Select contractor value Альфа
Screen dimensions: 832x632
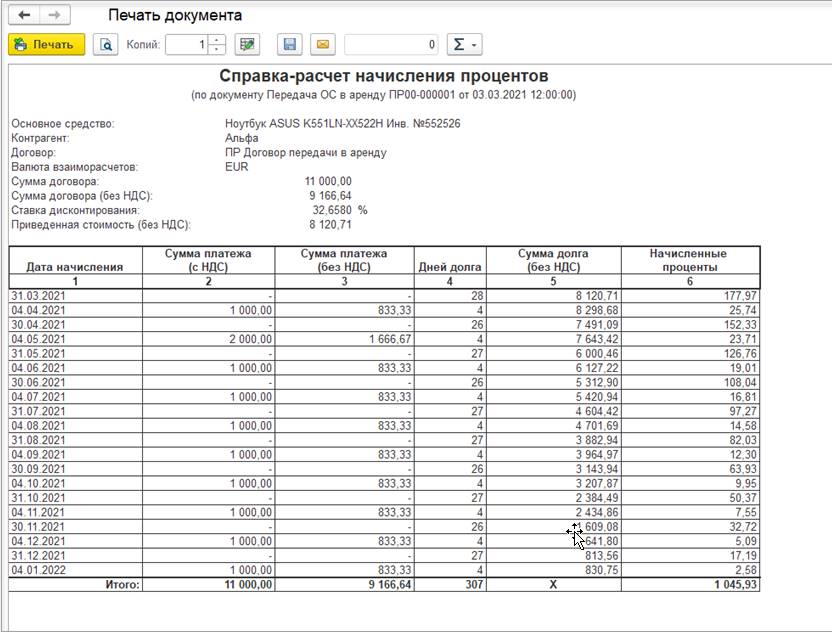[x=241, y=138]
